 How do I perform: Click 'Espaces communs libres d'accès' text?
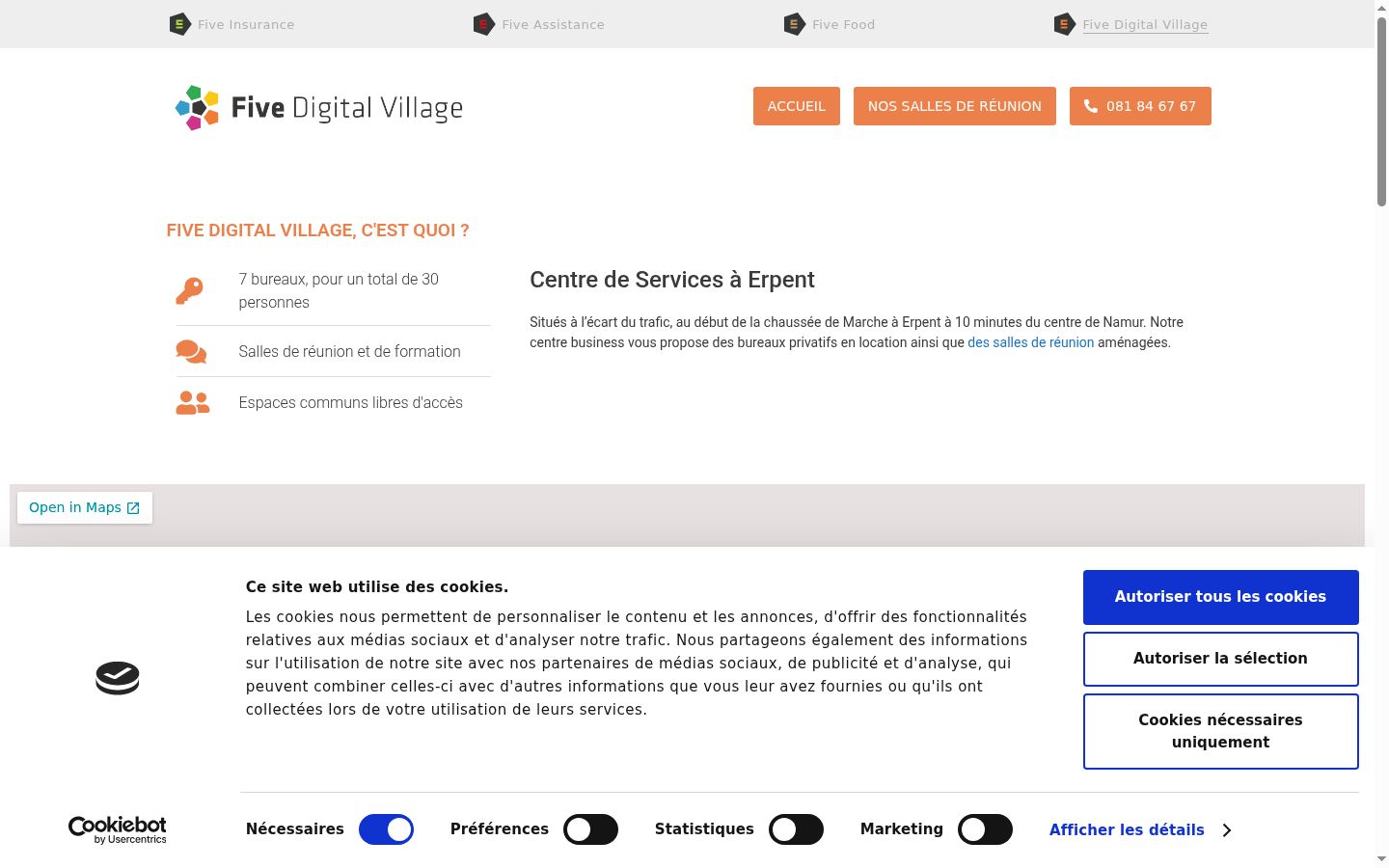click(x=351, y=403)
